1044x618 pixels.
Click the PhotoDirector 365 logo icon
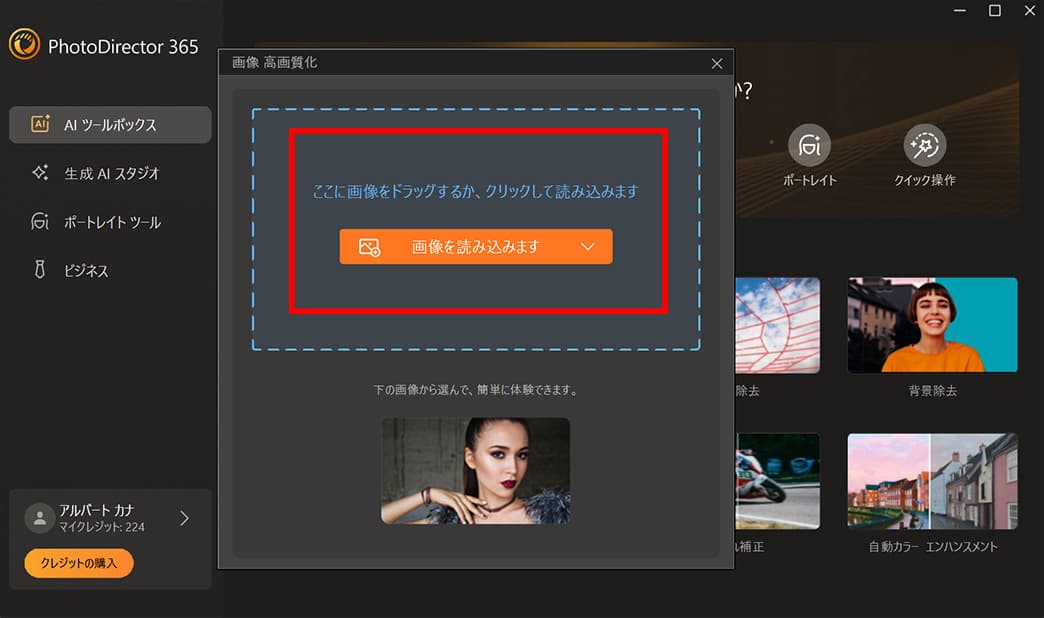coord(26,46)
